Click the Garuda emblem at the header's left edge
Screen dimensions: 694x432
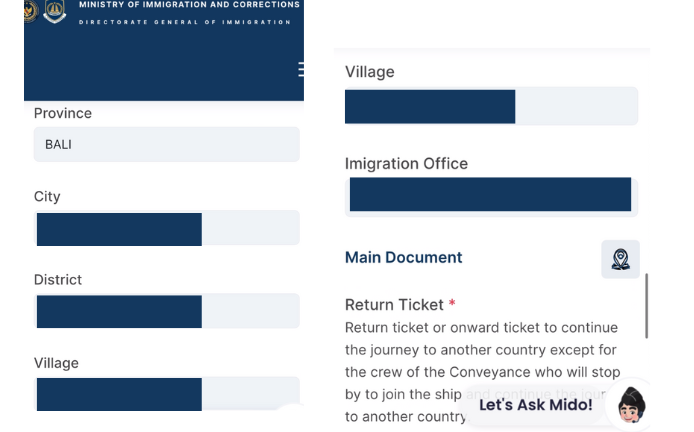pyautogui.click(x=28, y=11)
